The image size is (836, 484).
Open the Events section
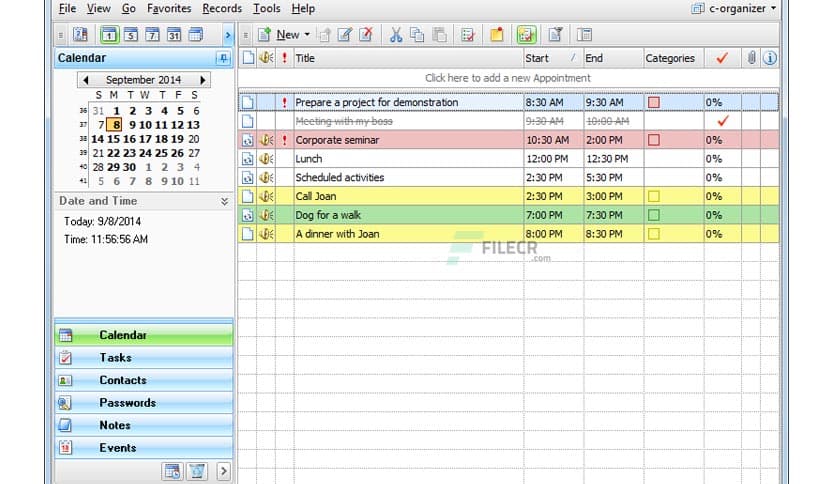click(143, 448)
